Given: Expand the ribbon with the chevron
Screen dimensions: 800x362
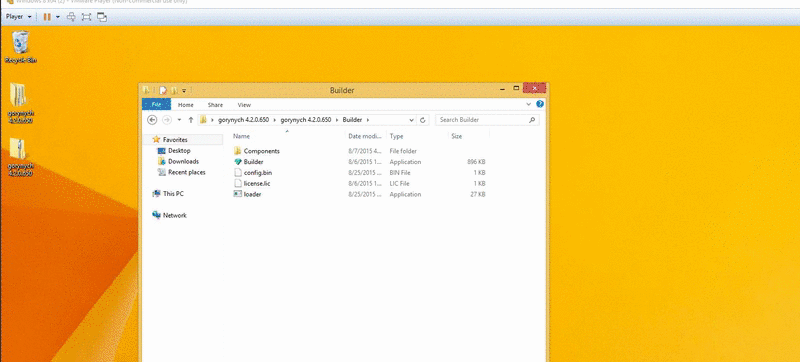Looking at the screenshot, I should (529, 104).
